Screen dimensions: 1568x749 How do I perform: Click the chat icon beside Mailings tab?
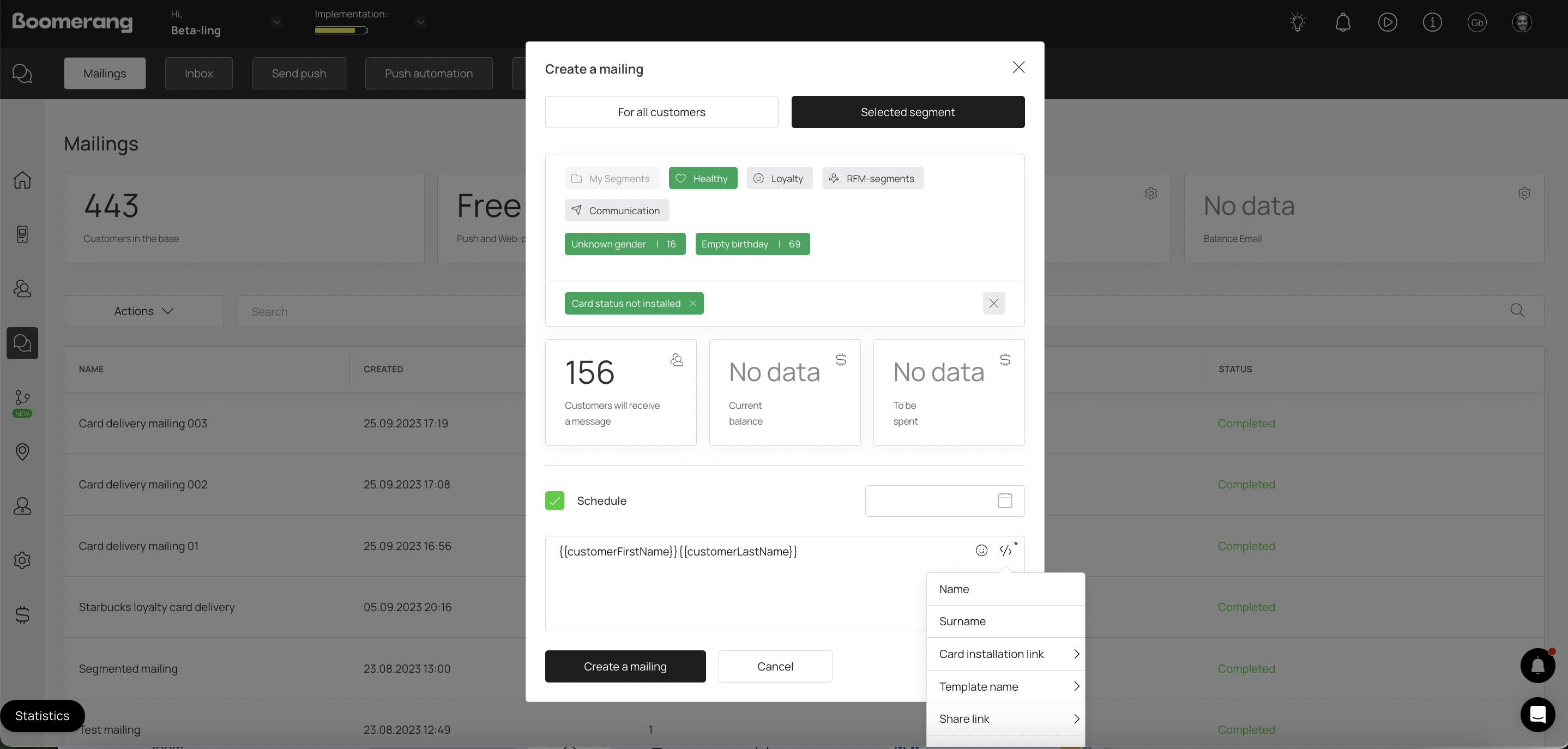[22, 74]
